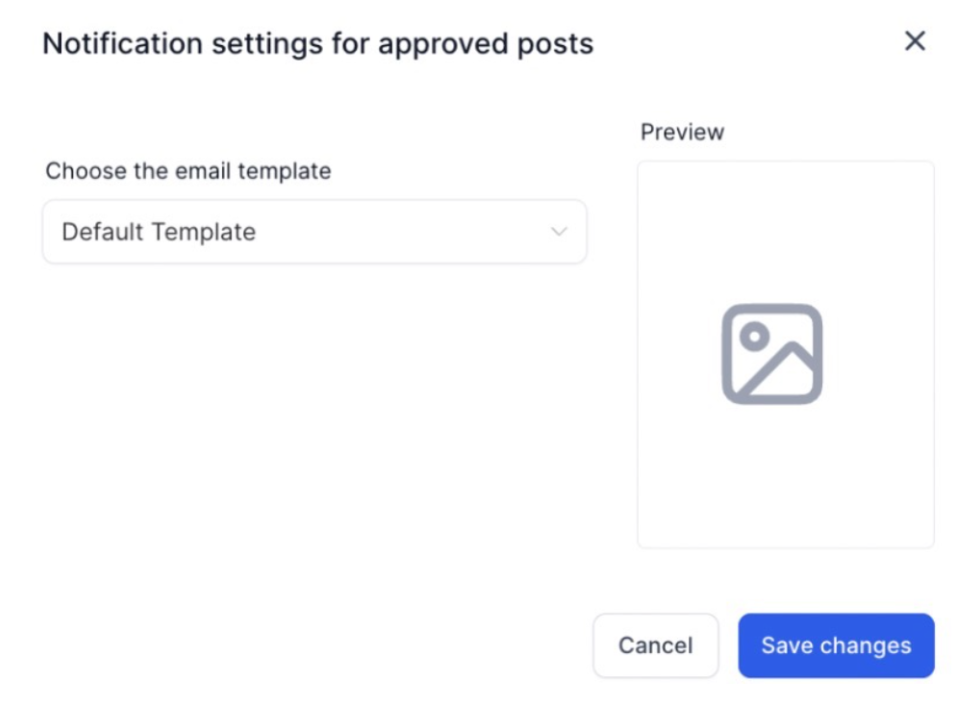Screen dimensions: 961x712
Task: Click the chevron arrow in template dropdown
Action: tap(559, 232)
